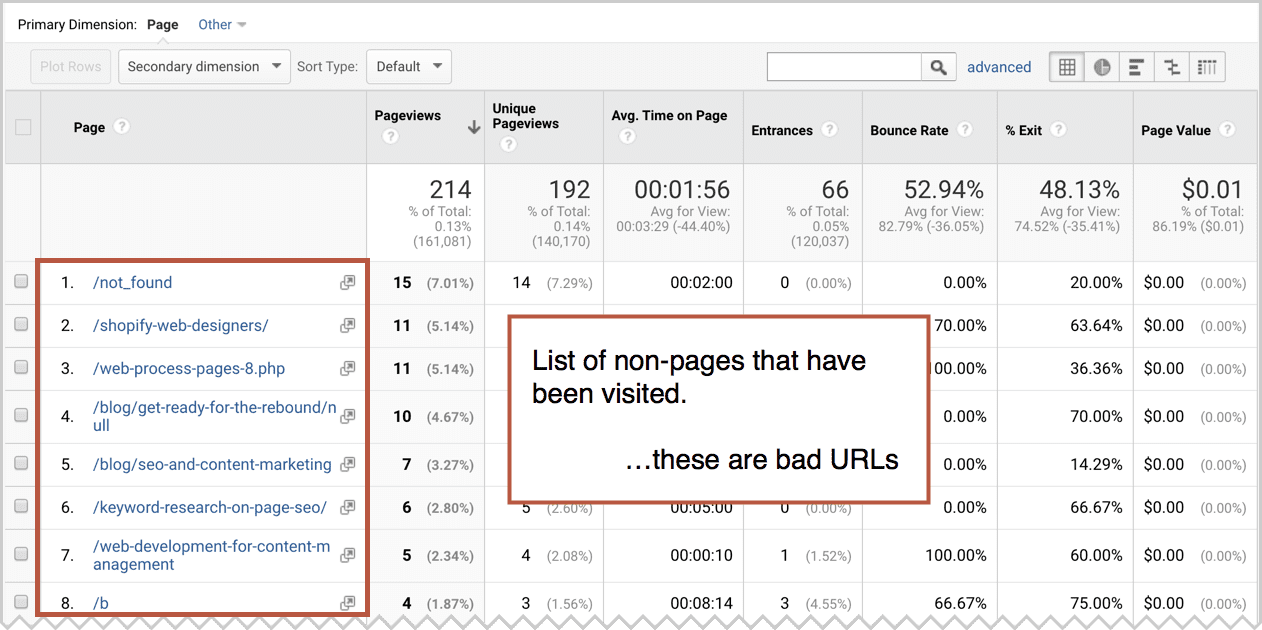Open the comparison view
The height and width of the screenshot is (630, 1262).
1171,66
